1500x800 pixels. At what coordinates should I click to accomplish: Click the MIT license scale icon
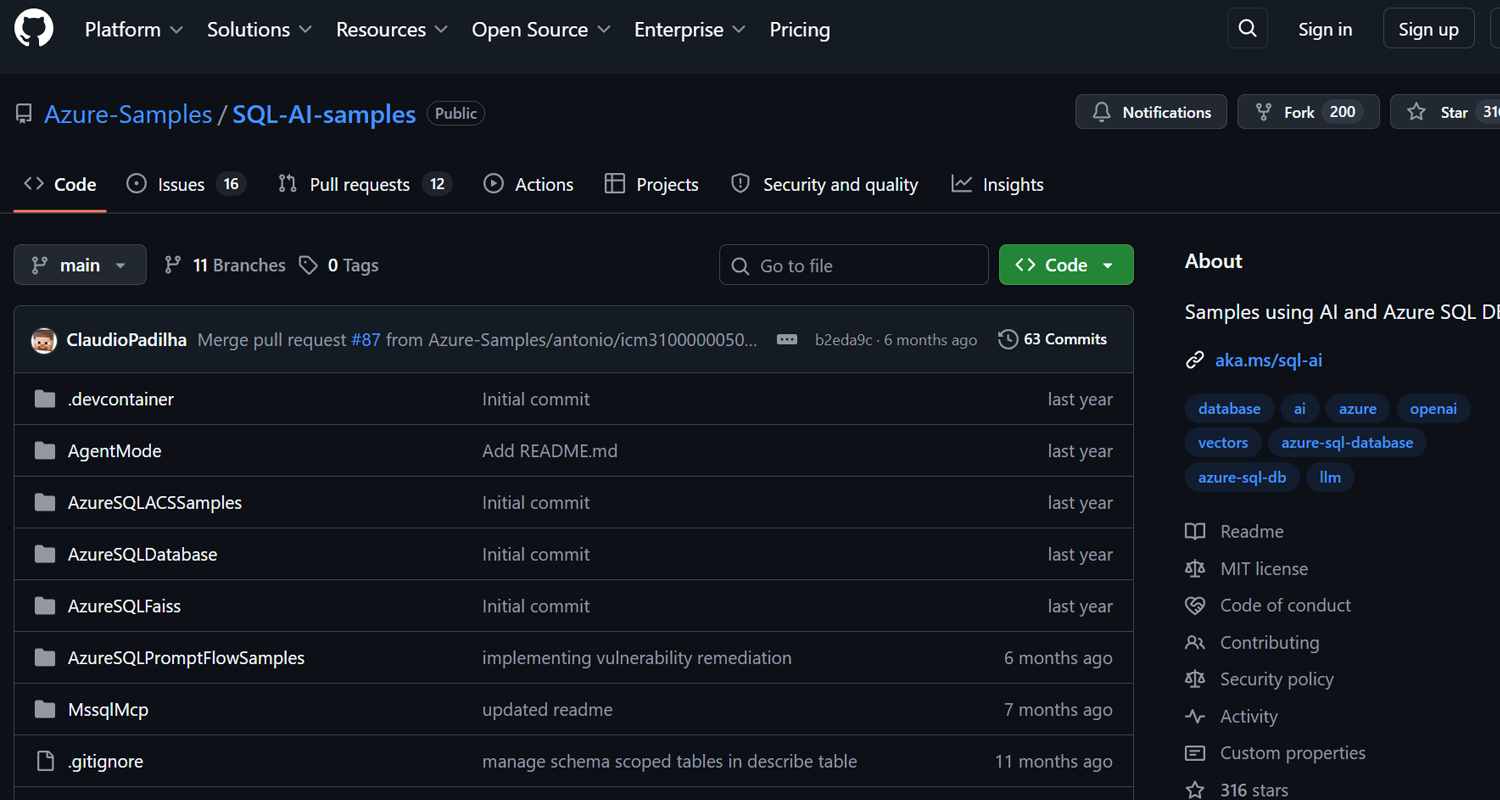click(1195, 569)
